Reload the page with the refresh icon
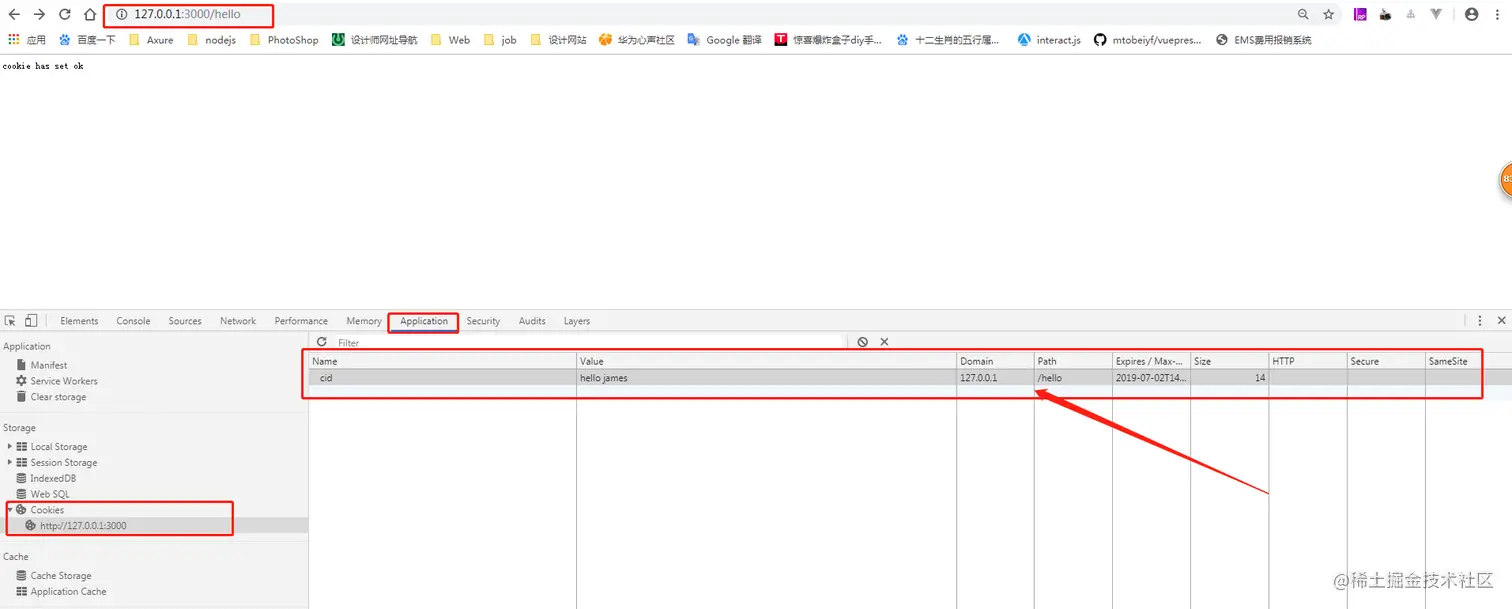This screenshot has height=609, width=1512. coord(65,15)
